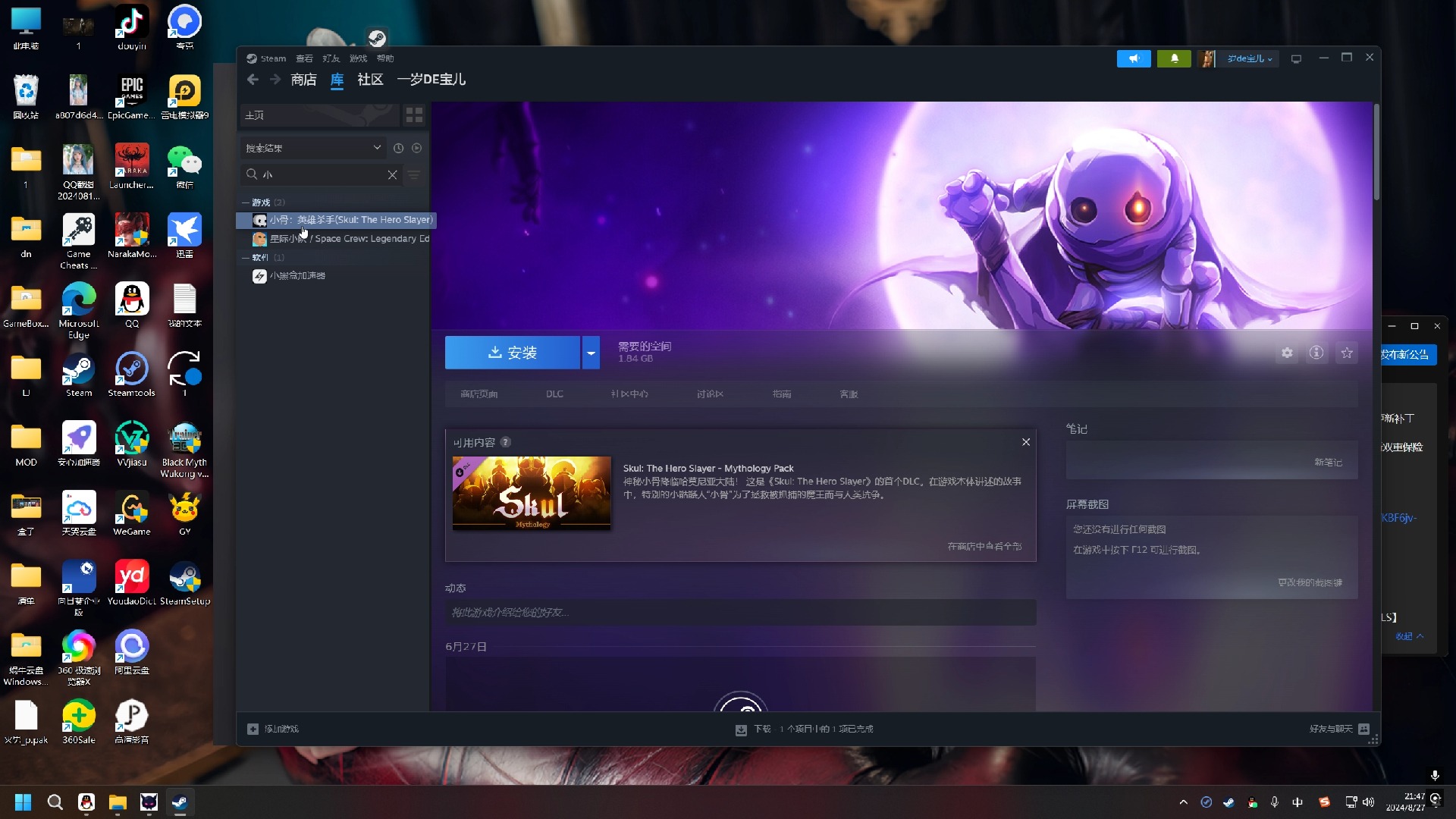
Task: Go back with the Steam back arrow
Action: click(253, 80)
